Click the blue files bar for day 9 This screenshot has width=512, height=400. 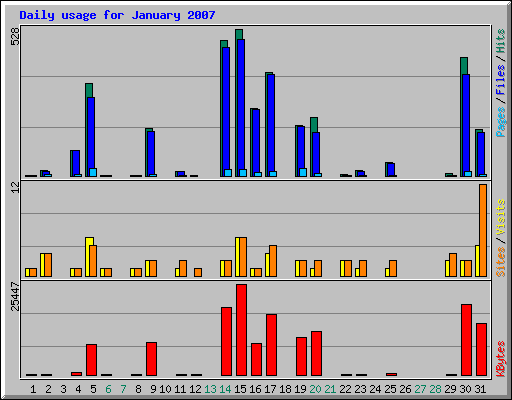[x=151, y=153]
